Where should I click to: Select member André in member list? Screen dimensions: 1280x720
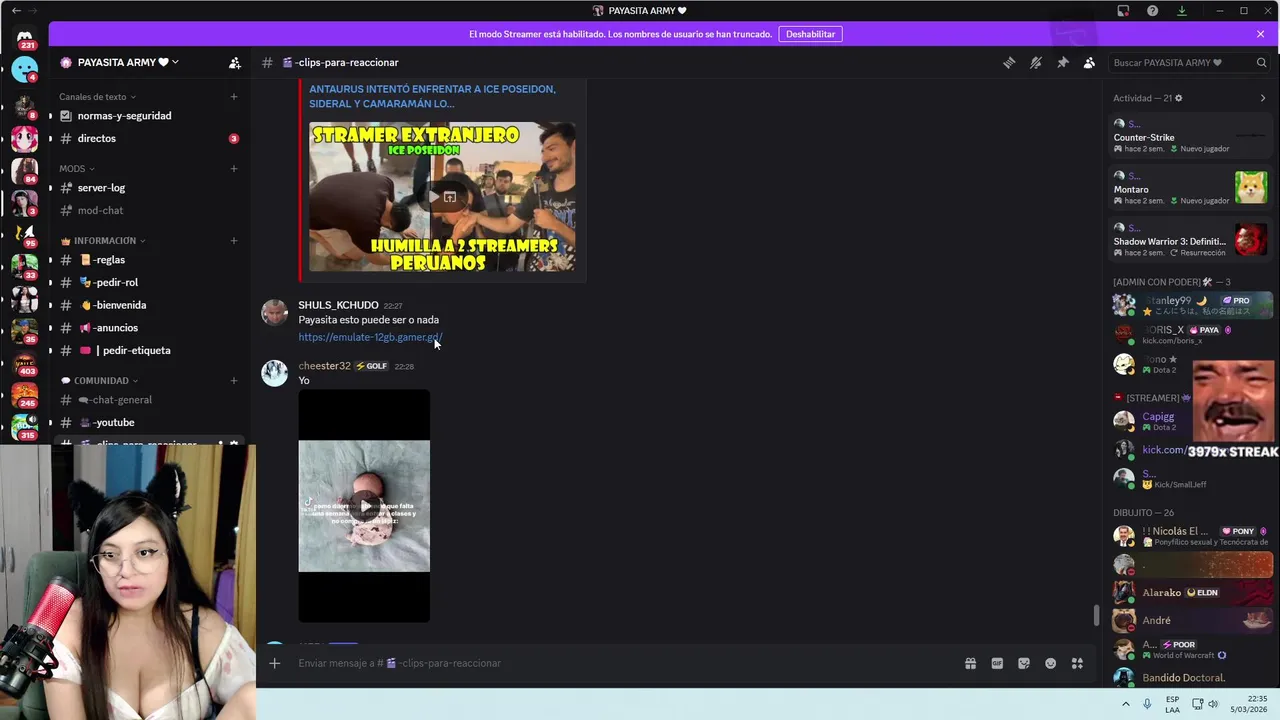pos(1190,620)
